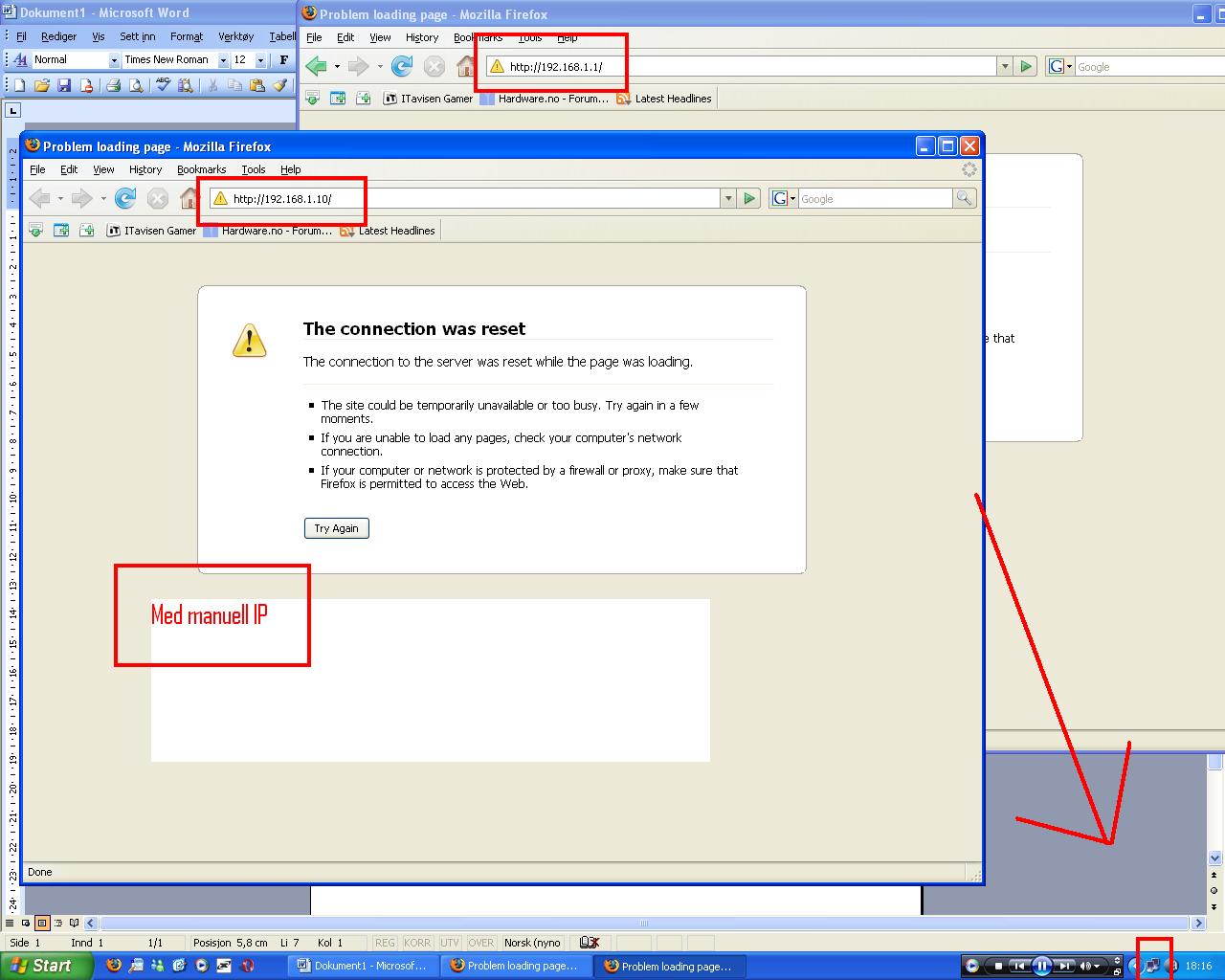Click the Research icon in Word toolbar
The image size is (1225, 980).
(x=185, y=85)
